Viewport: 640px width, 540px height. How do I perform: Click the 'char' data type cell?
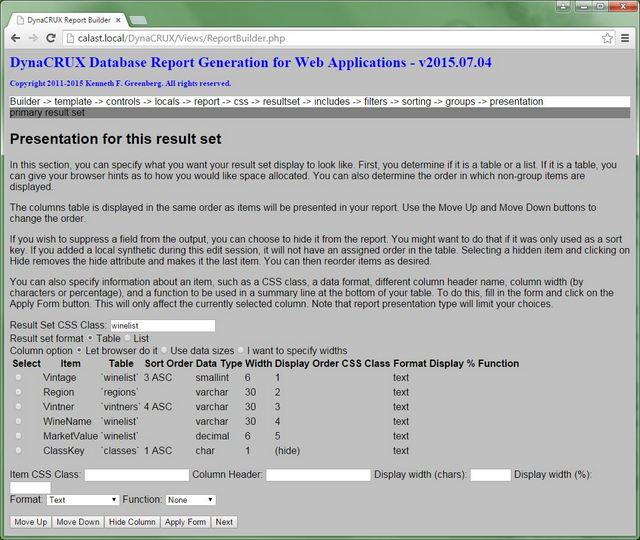(x=205, y=450)
